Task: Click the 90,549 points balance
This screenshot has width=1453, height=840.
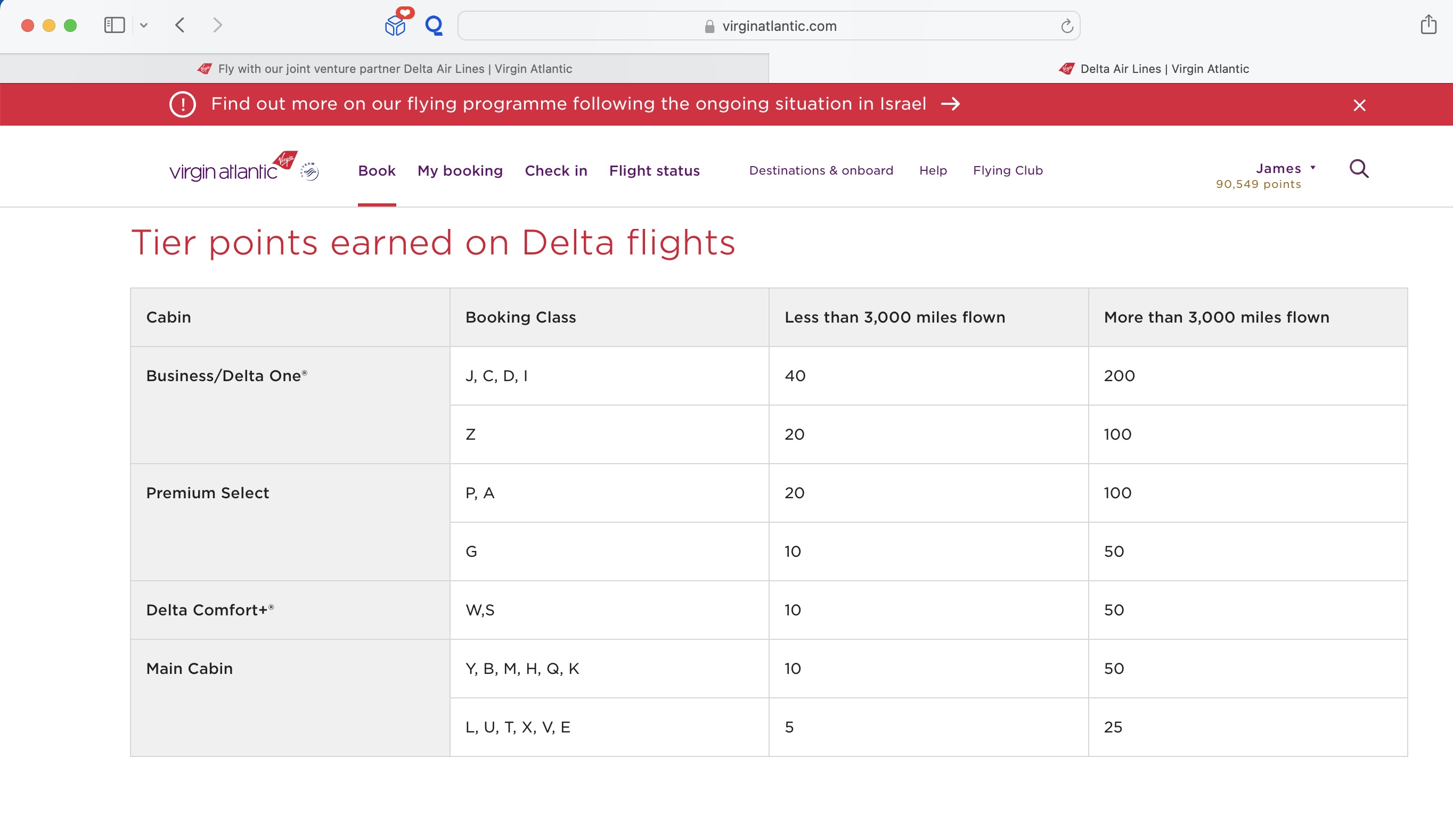Action: (x=1258, y=184)
